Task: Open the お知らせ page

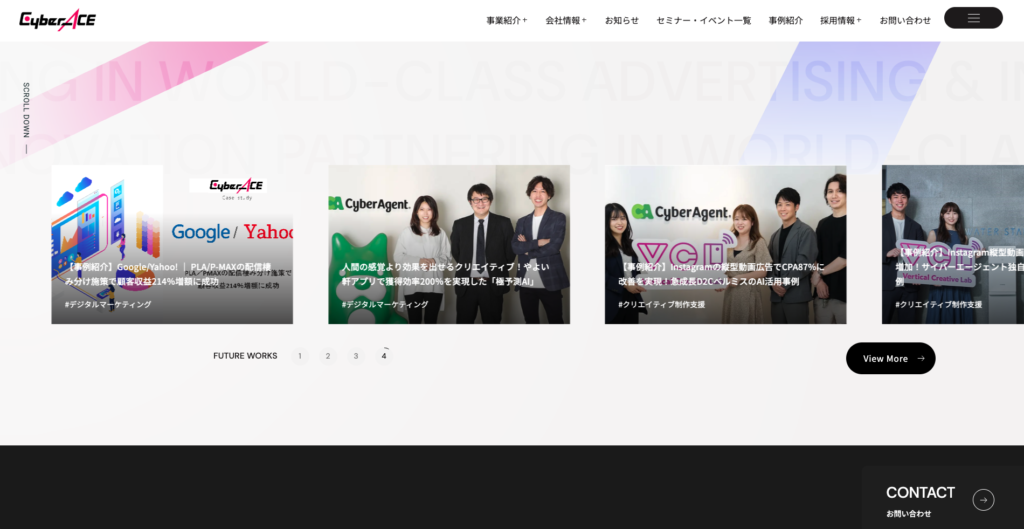Action: coord(622,20)
